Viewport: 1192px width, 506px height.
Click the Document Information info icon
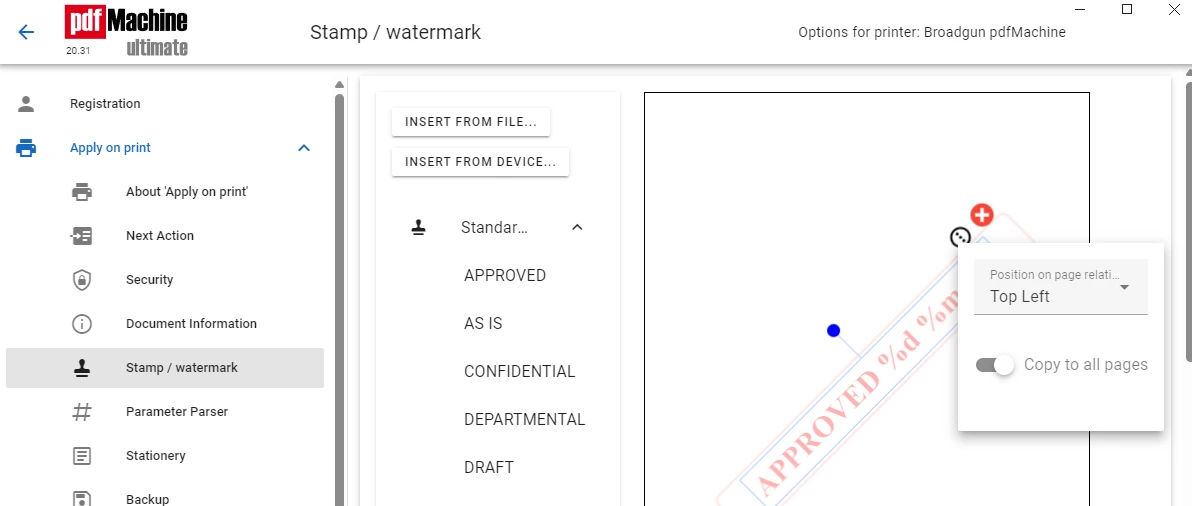[81, 324]
